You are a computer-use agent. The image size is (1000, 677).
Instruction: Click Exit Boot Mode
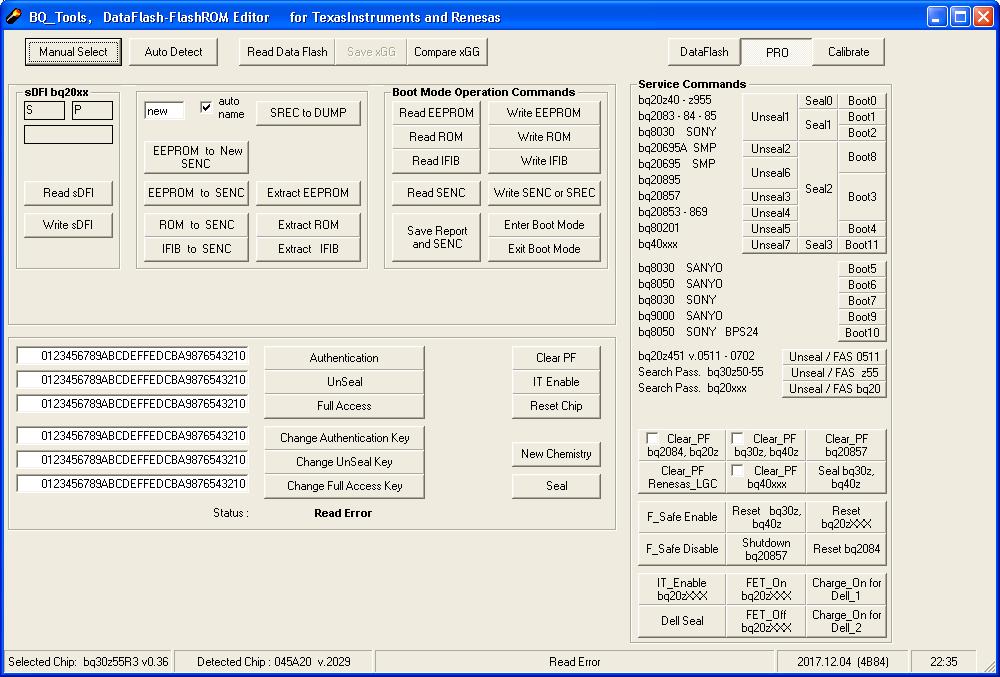point(544,249)
